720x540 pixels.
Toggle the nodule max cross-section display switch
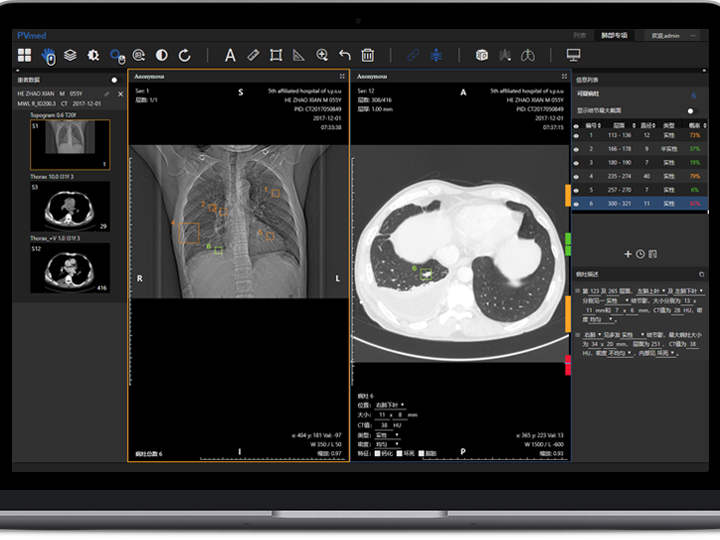coord(691,111)
